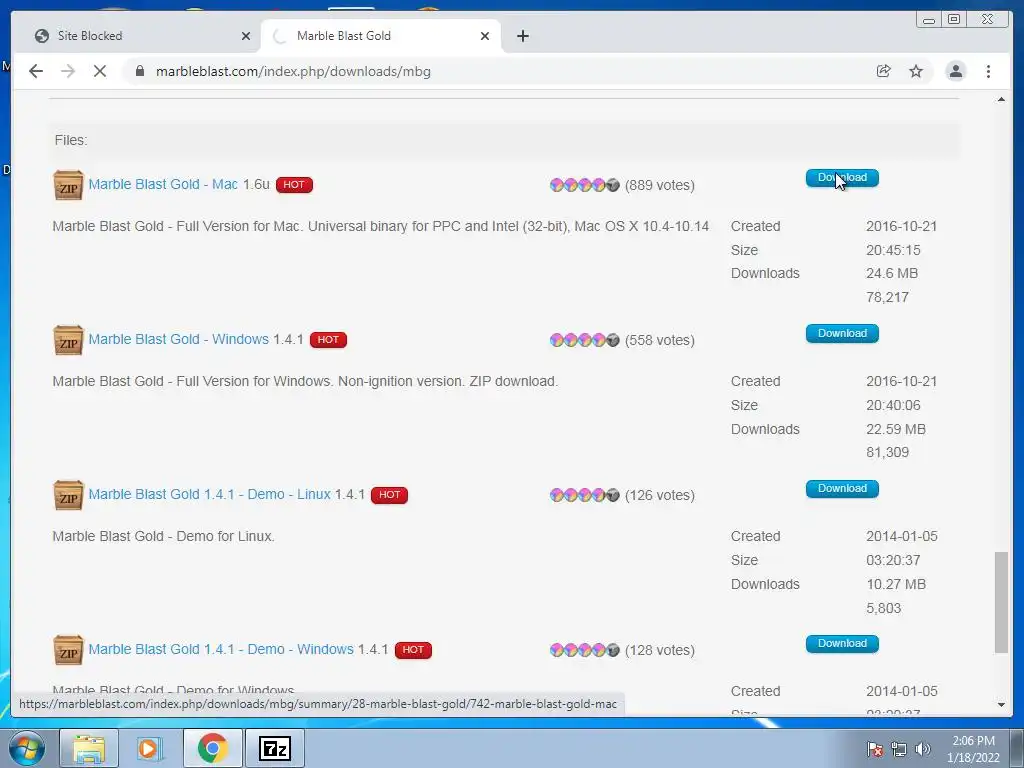Viewport: 1024px width, 768px height.
Task: Open 7-Zip from the taskbar
Action: [274, 748]
